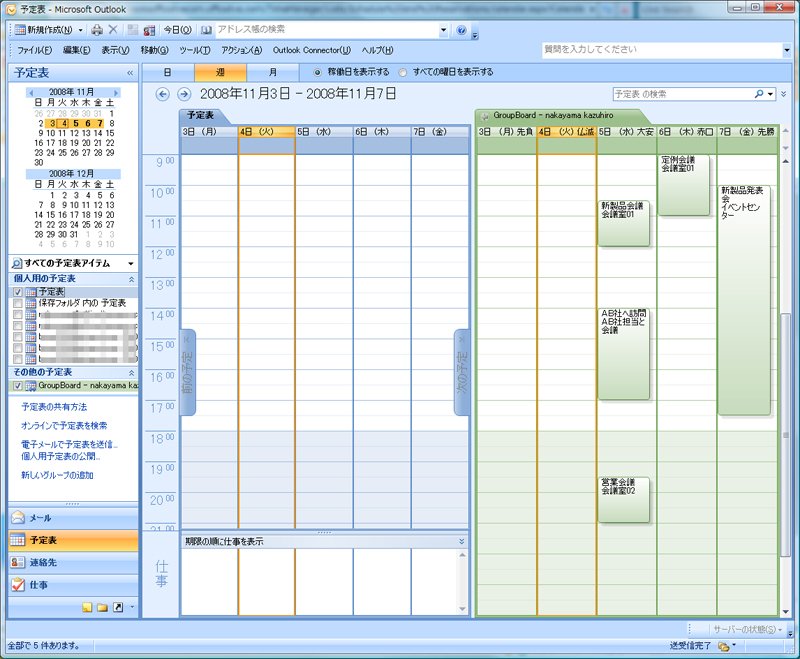Click the 予定表の検索 search field
The image size is (800, 659).
[x=684, y=94]
